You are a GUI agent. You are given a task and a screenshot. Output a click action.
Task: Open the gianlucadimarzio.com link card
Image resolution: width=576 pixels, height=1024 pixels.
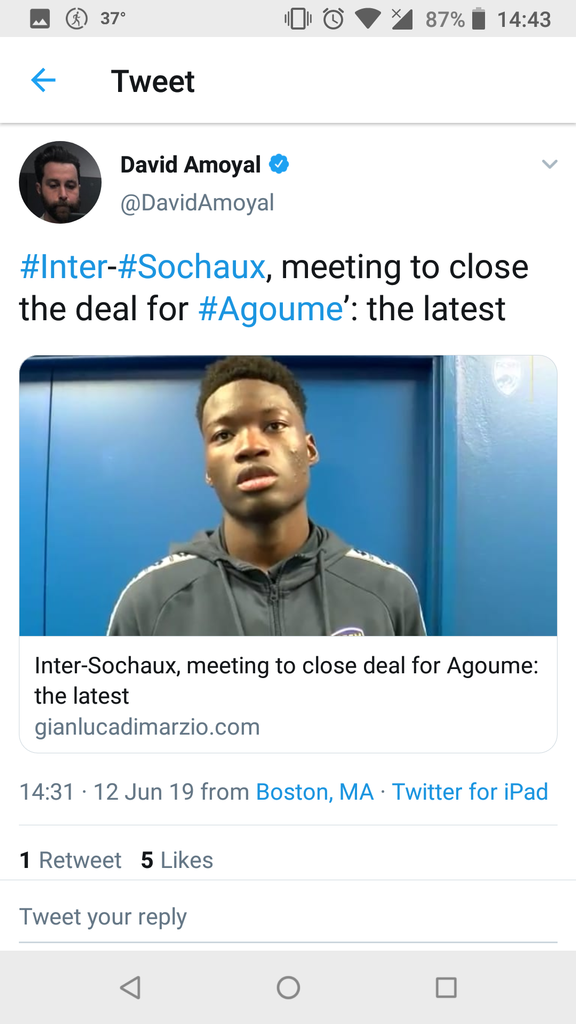pyautogui.click(x=288, y=694)
